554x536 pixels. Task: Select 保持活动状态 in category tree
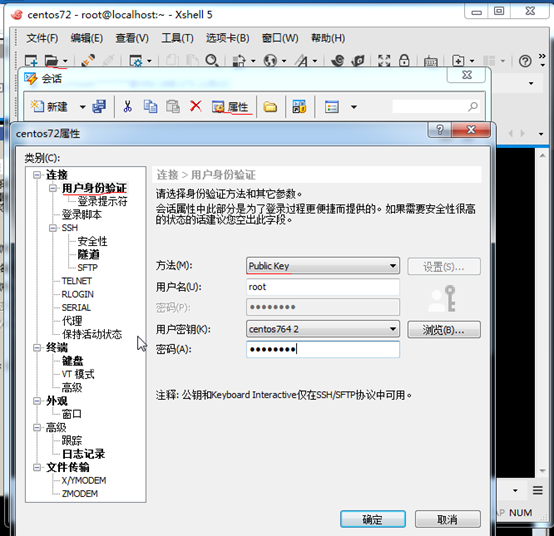pos(92,334)
